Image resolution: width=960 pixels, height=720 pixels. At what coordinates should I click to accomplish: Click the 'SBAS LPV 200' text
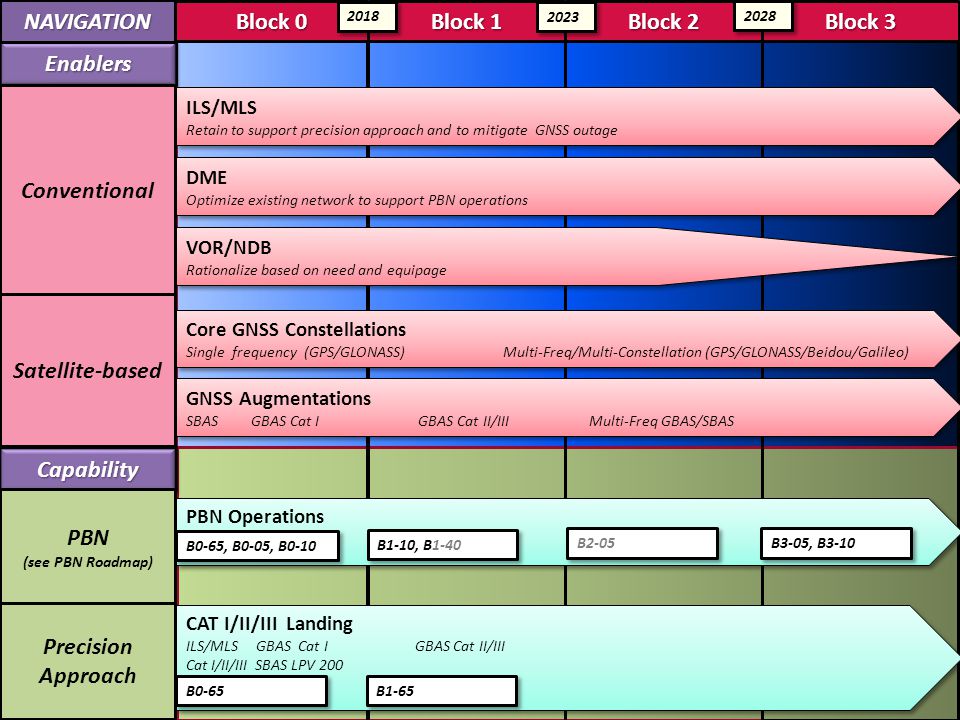click(x=299, y=665)
